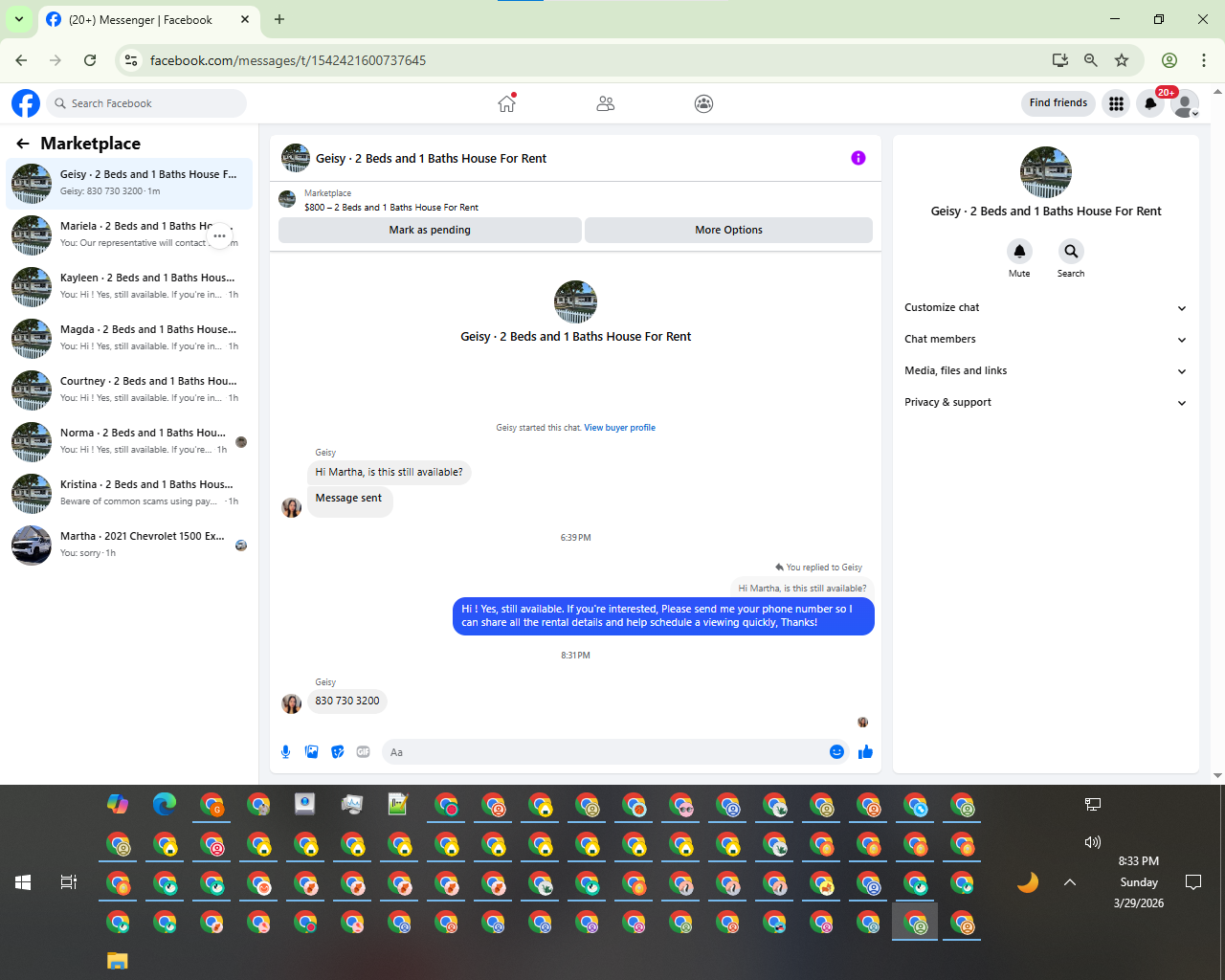Expand the Customize chat section
This screenshot has width=1225, height=980.
(1046, 307)
